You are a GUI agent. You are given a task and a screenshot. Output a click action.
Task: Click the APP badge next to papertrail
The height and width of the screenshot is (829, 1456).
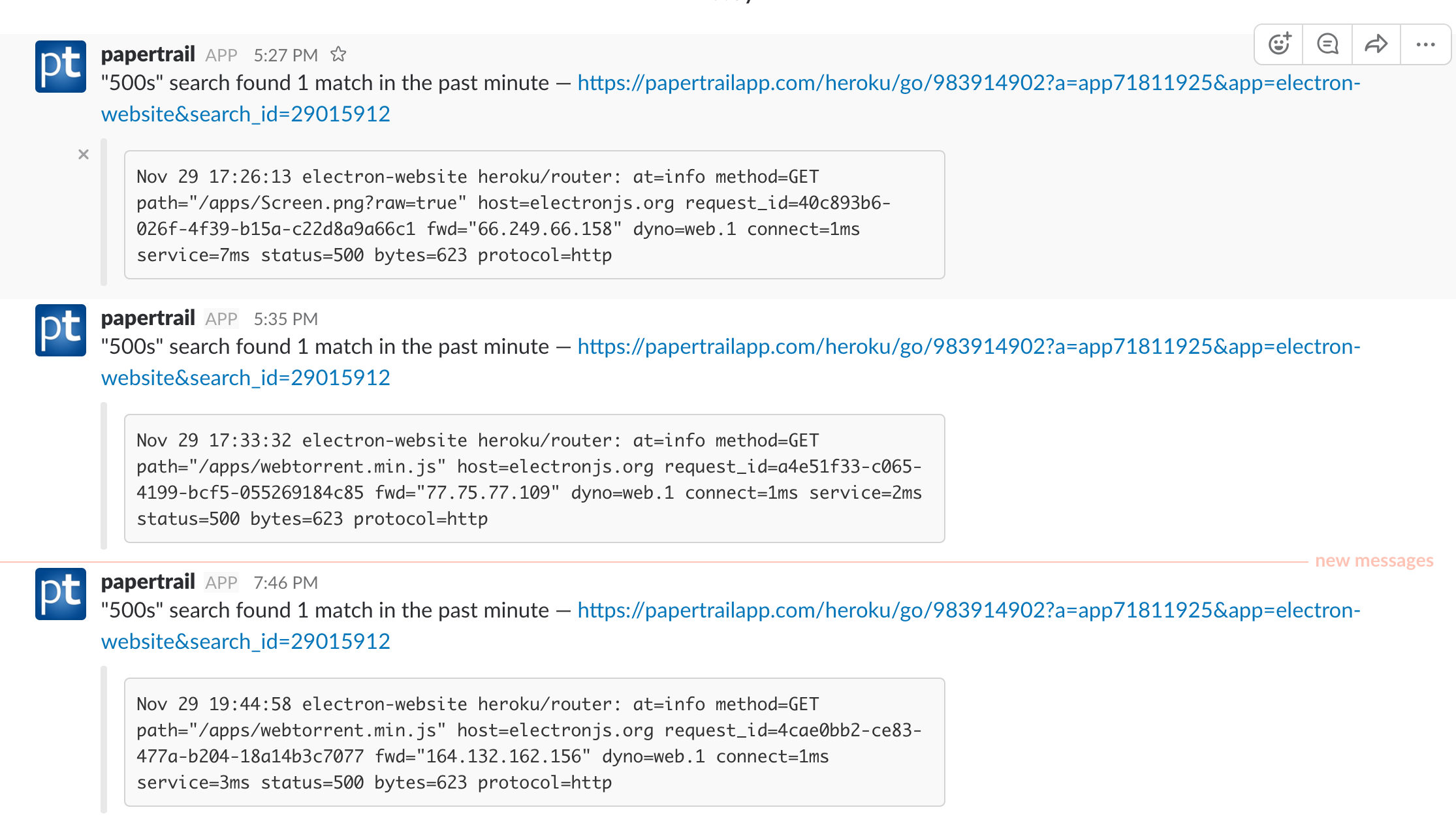221,55
